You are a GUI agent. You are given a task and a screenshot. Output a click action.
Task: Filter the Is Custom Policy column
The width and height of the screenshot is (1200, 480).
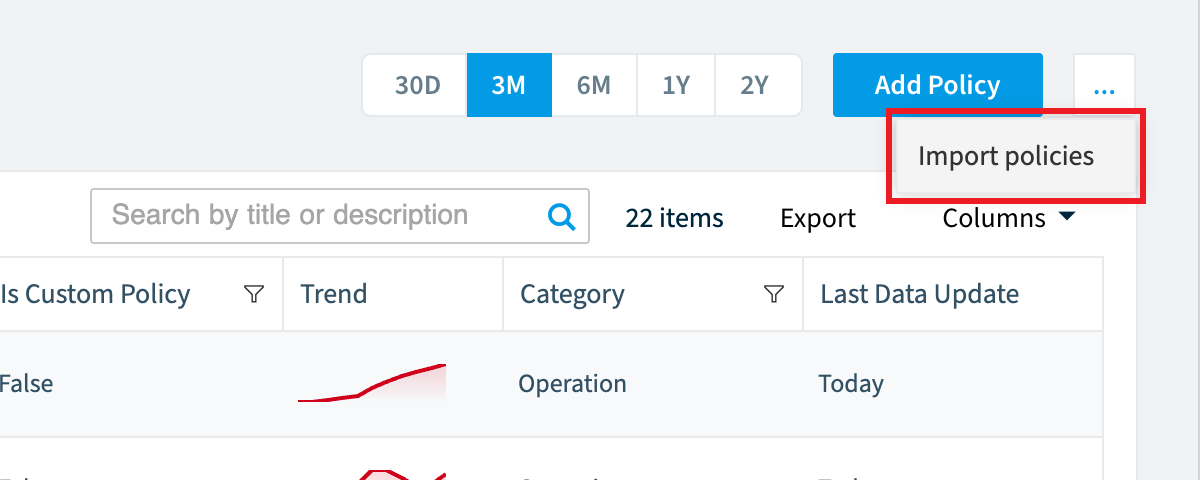click(255, 294)
